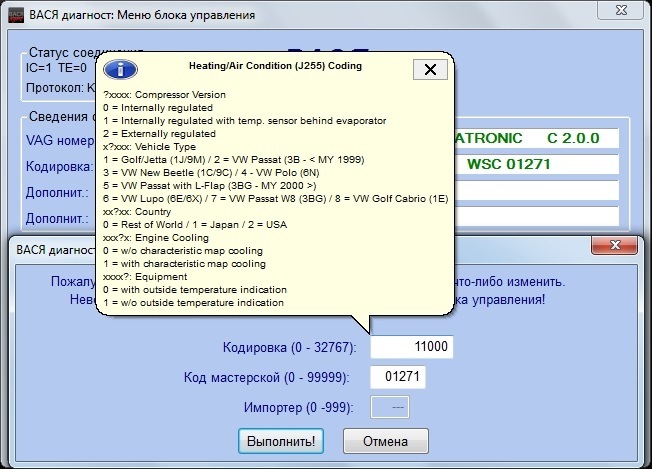Close the recoding dialog with red X
Image resolution: width=652 pixels, height=469 pixels.
pyautogui.click(x=614, y=245)
